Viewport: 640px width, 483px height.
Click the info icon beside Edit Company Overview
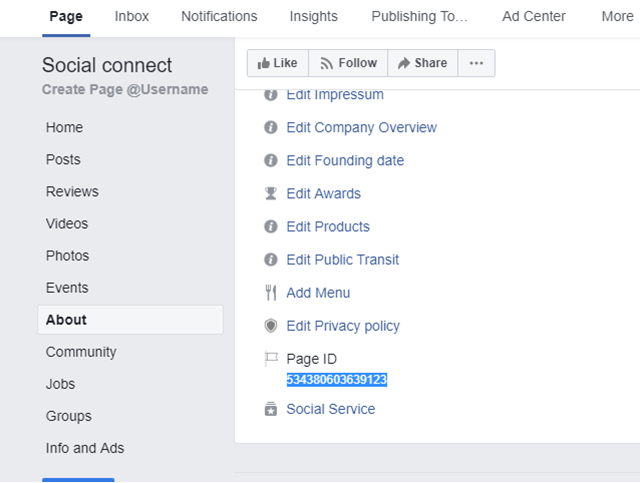(270, 128)
